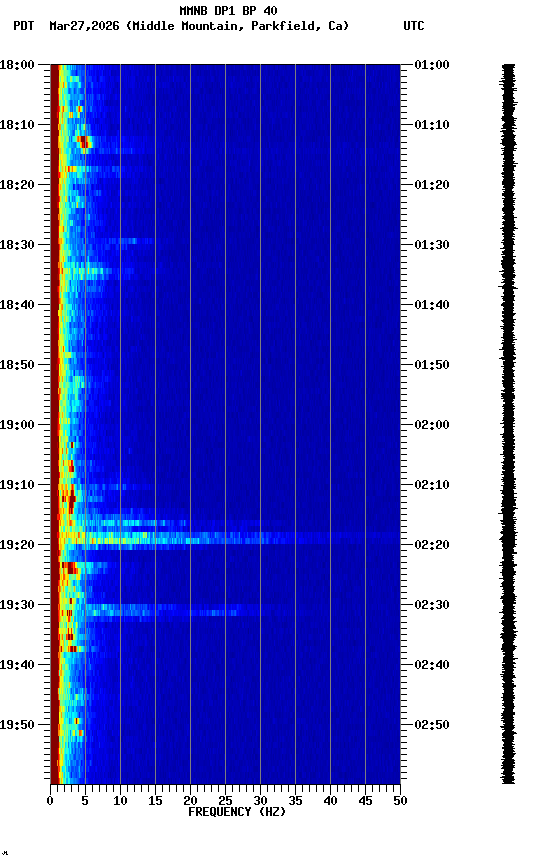Click the 45 Hz frequency axis label
552x864 pixels.
click(x=365, y=801)
